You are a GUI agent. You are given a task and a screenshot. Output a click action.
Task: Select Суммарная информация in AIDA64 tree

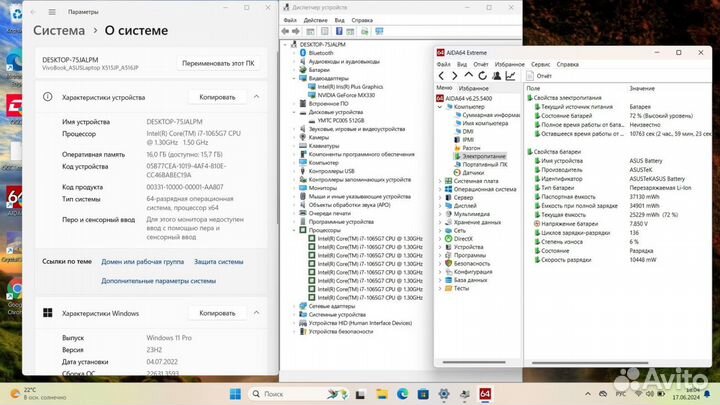click(x=491, y=115)
